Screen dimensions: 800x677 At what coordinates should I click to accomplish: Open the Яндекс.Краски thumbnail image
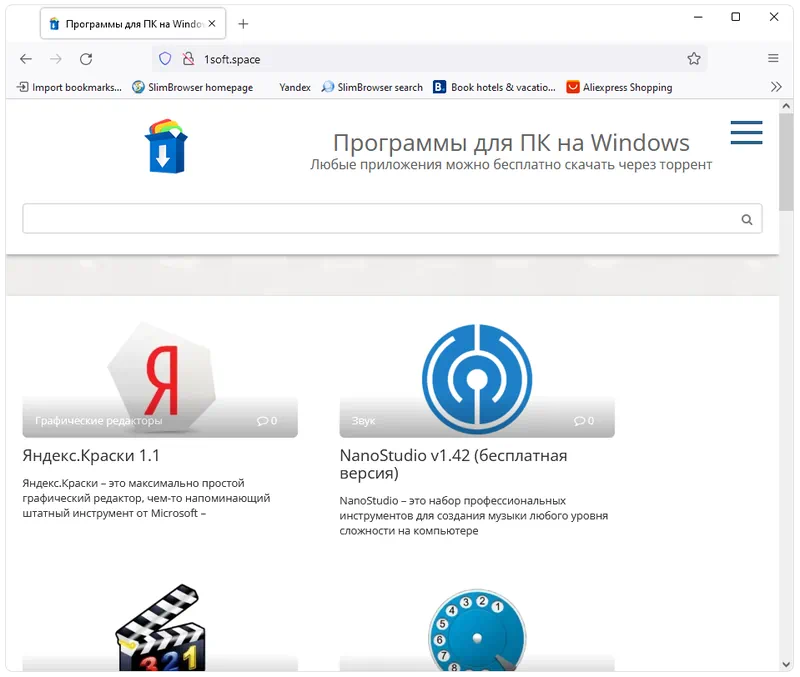click(160, 380)
